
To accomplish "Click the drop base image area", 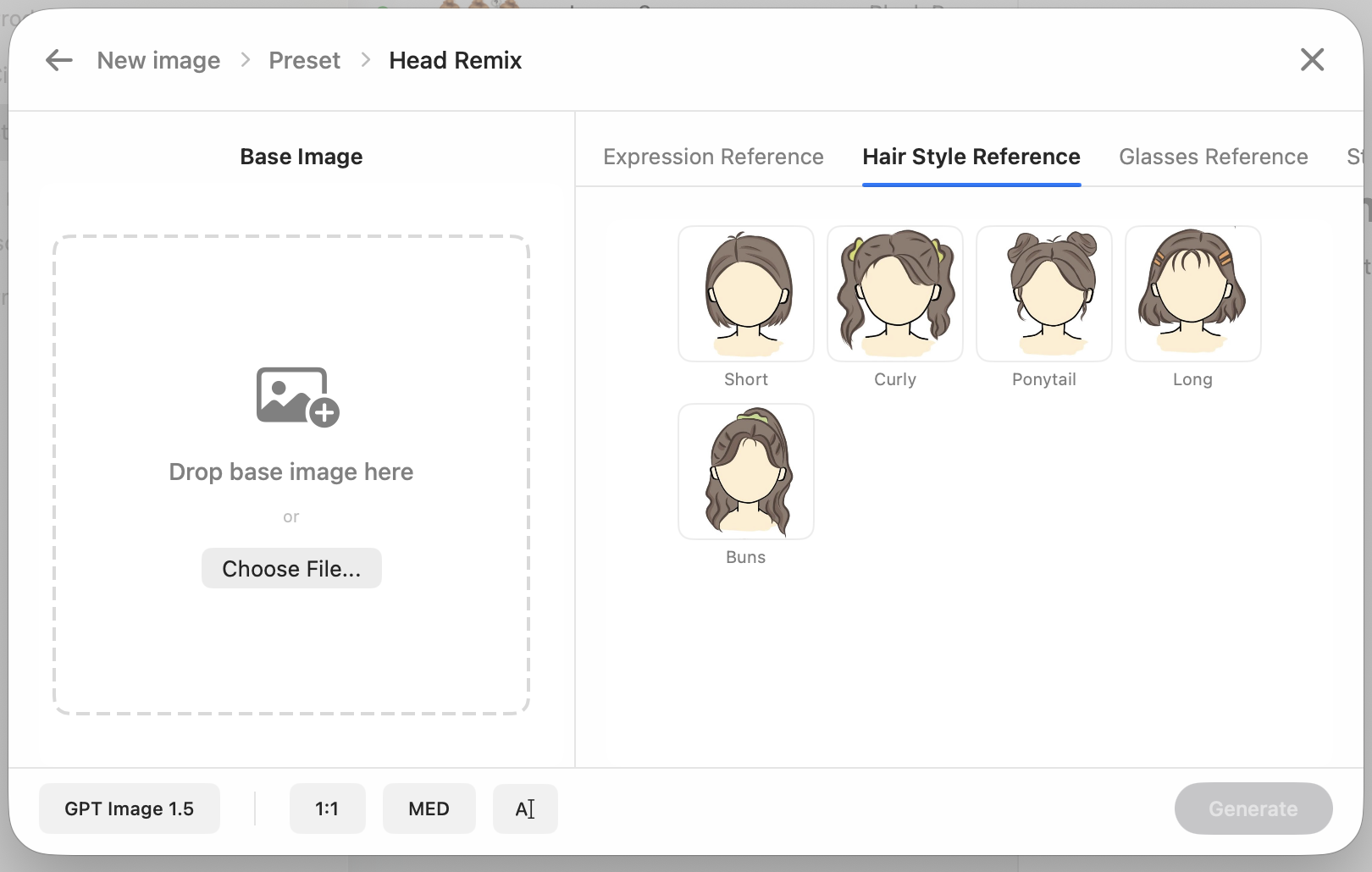I will pyautogui.click(x=291, y=472).
